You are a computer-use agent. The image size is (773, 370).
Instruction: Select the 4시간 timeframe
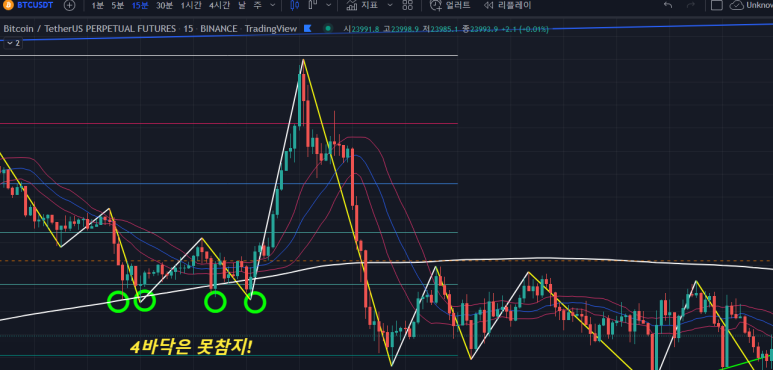pyautogui.click(x=219, y=5)
